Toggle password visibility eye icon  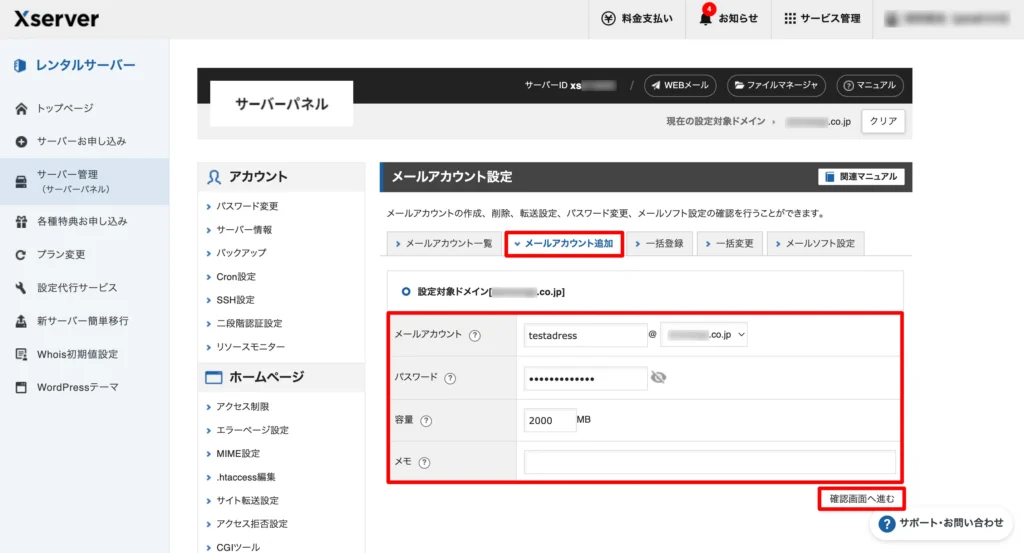(x=658, y=378)
